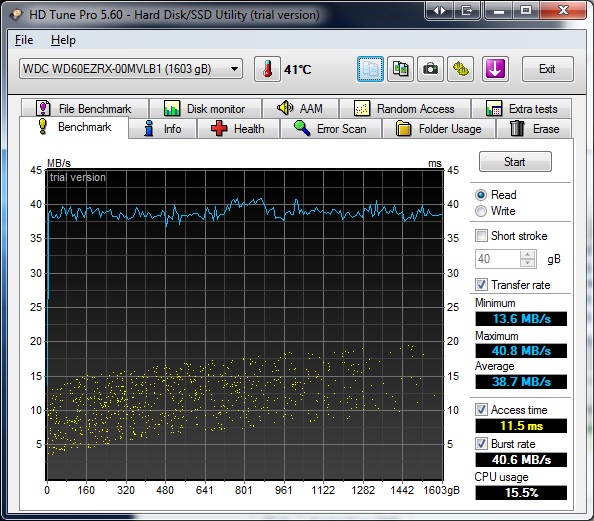Image resolution: width=594 pixels, height=521 pixels.
Task: Uncheck the Access time checkbox
Action: click(481, 410)
